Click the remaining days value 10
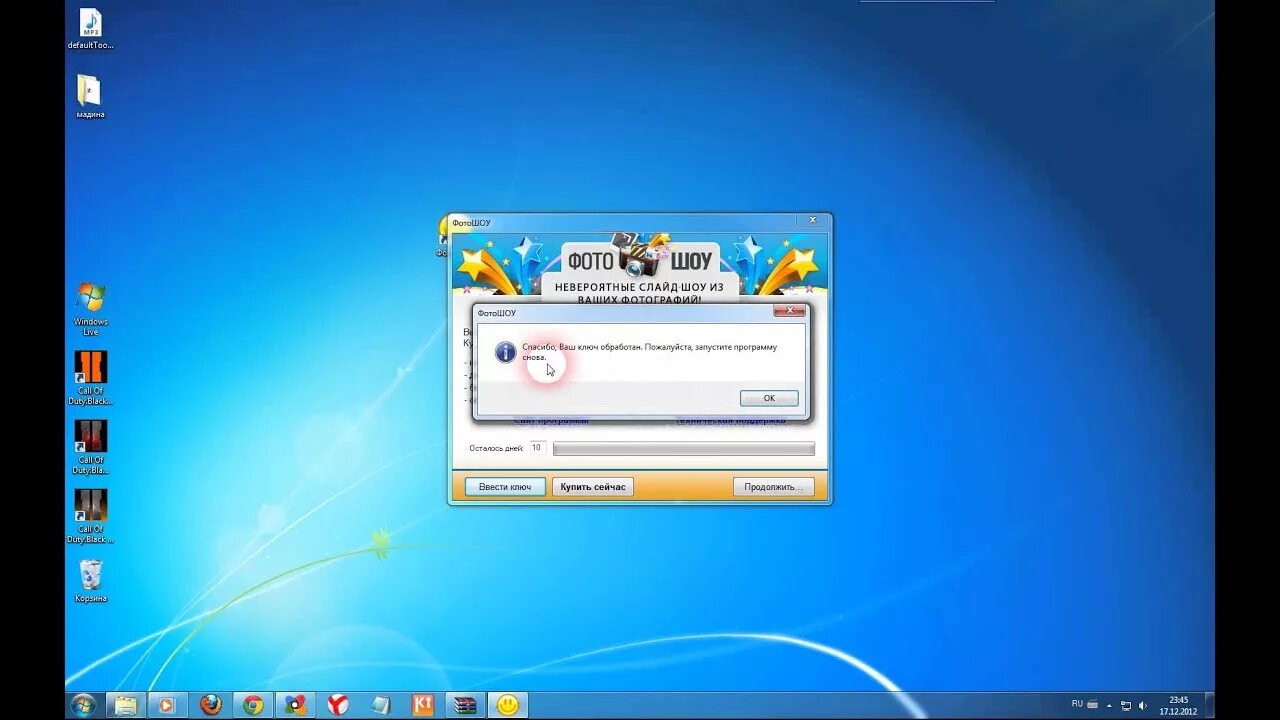The width and height of the screenshot is (1280, 720). [537, 448]
